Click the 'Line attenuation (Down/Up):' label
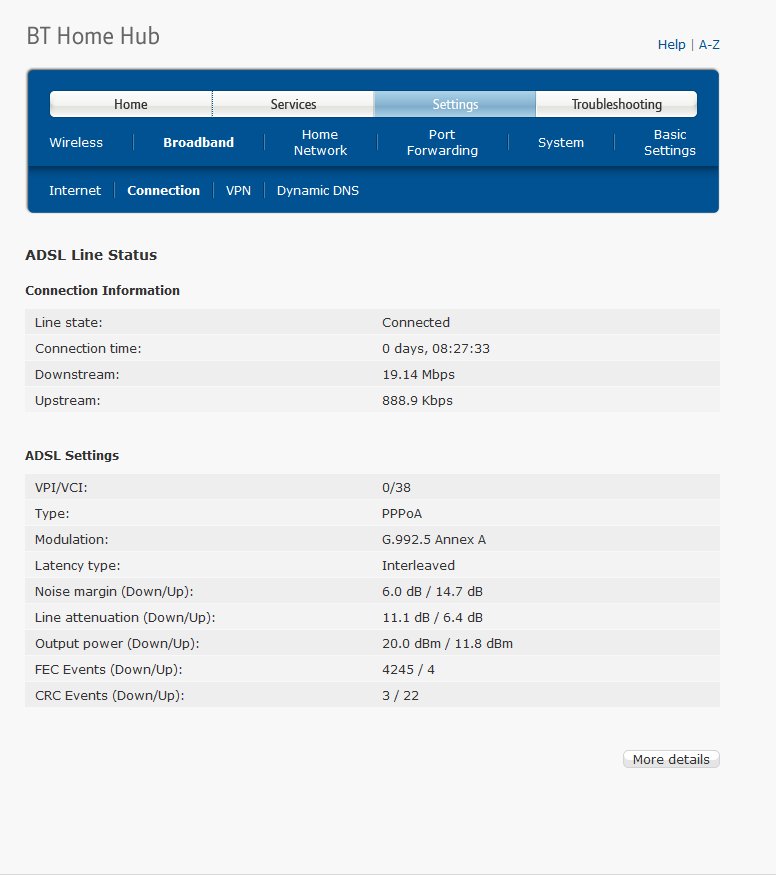Screen dimensions: 776x884 [x=125, y=617]
